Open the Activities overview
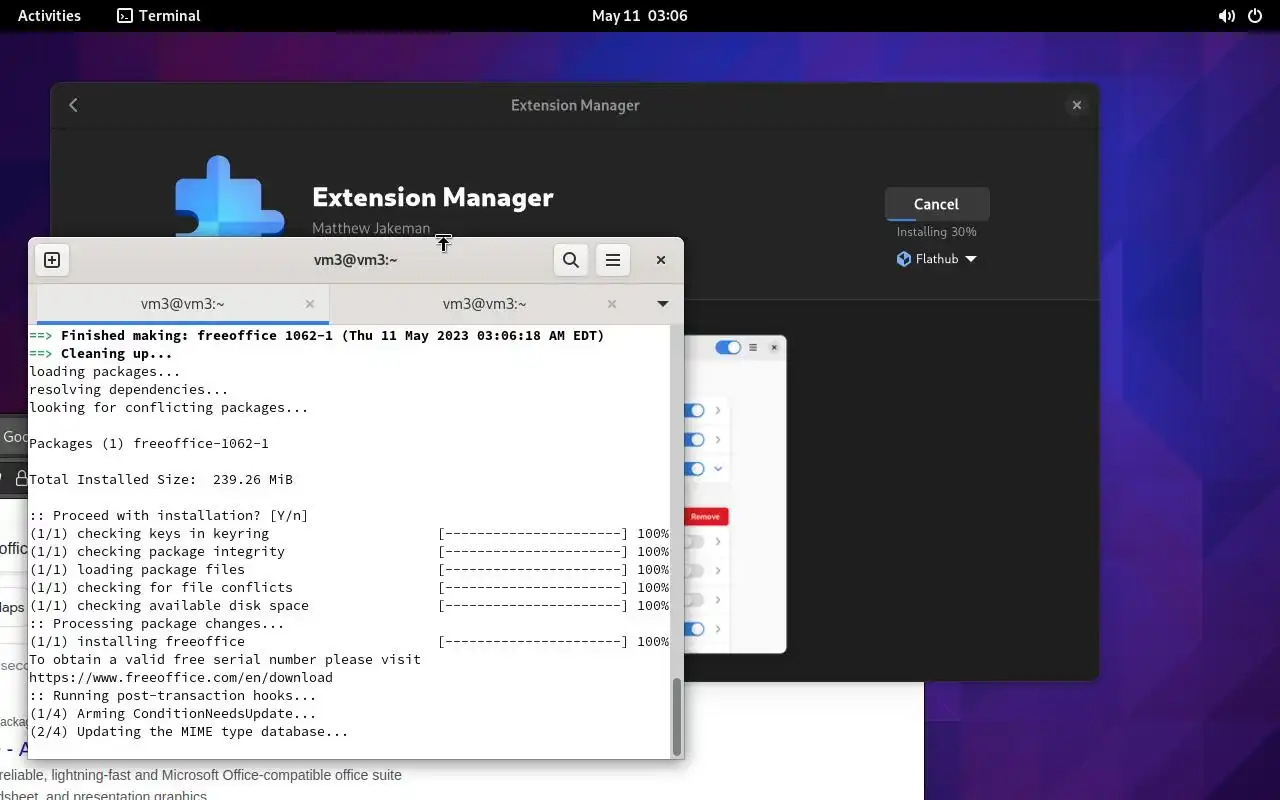This screenshot has width=1280, height=800. coord(49,15)
